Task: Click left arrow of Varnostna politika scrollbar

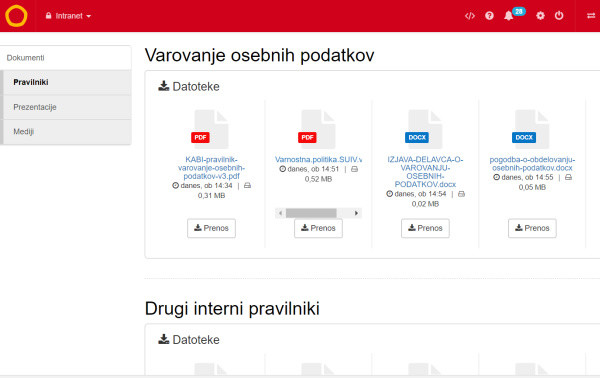Action: [280, 213]
